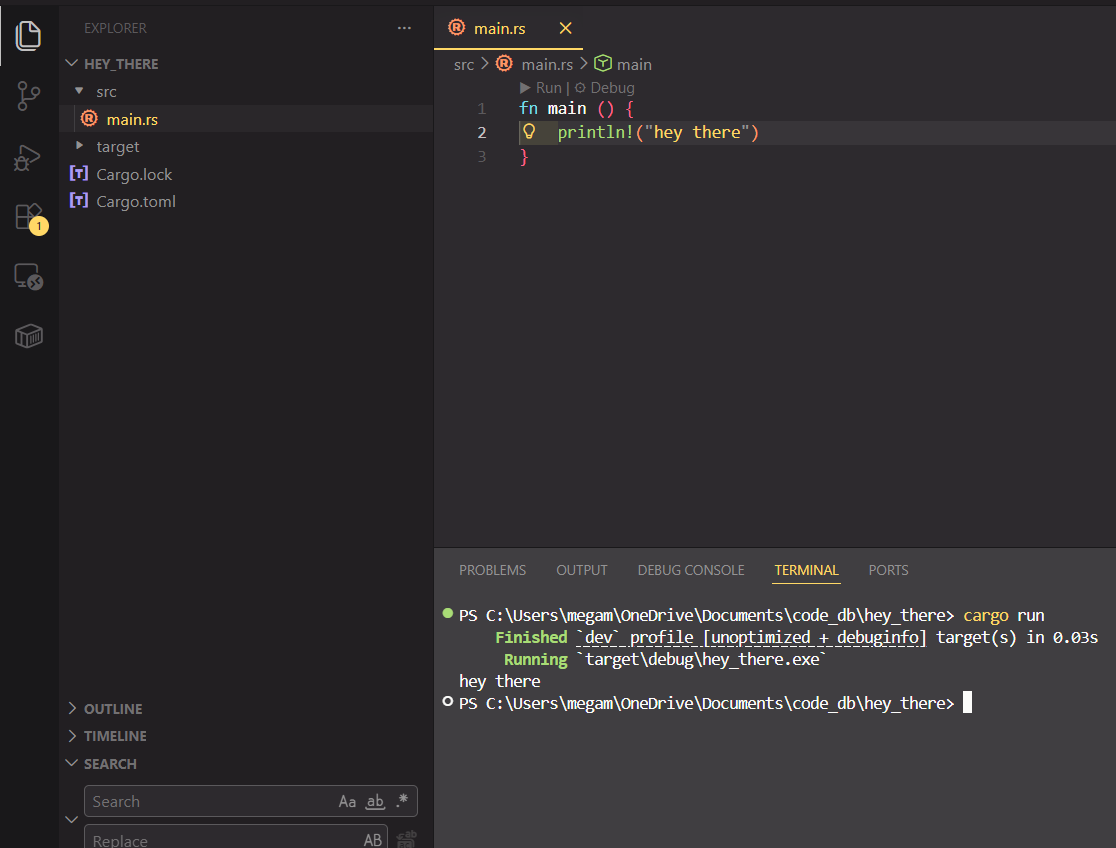Screen dimensions: 1116x848
Task: Click the cargo run terminal command
Action: (1004, 615)
